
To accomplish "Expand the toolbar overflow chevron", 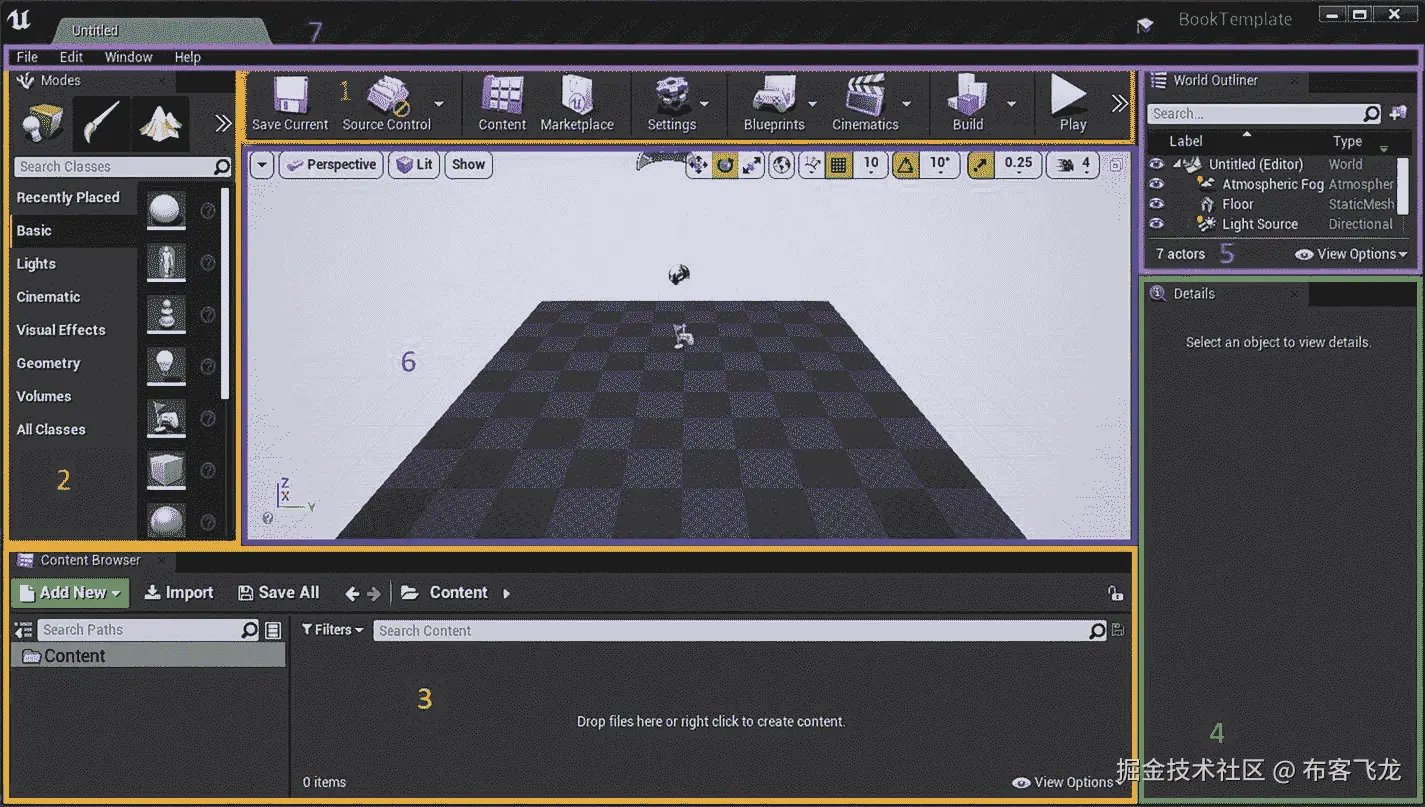I will (1119, 103).
